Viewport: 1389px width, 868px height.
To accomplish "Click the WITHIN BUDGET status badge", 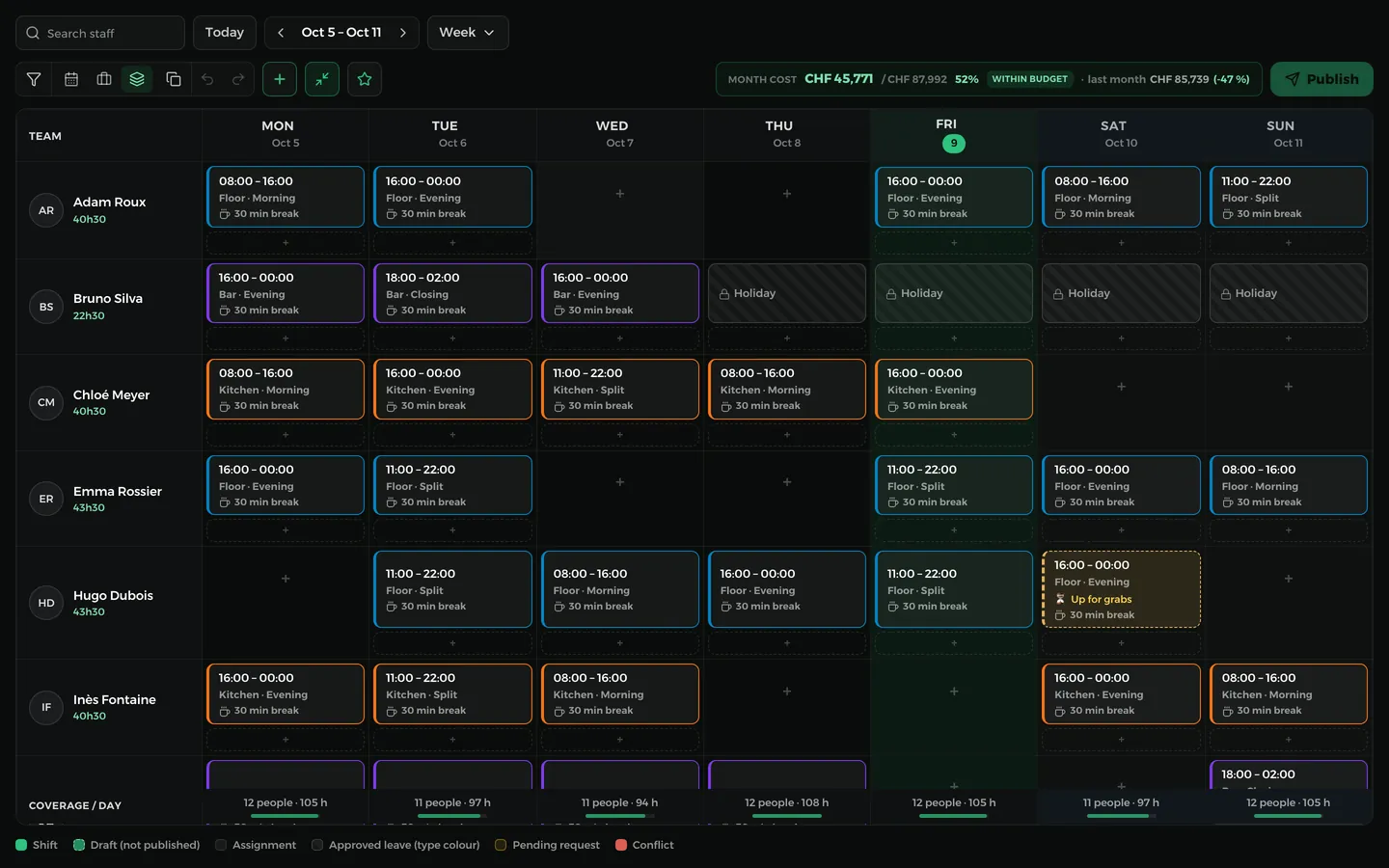I will click(1030, 79).
